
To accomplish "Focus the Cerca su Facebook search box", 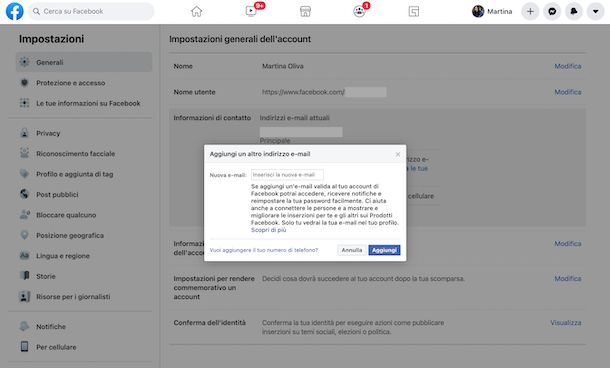I will click(x=91, y=11).
